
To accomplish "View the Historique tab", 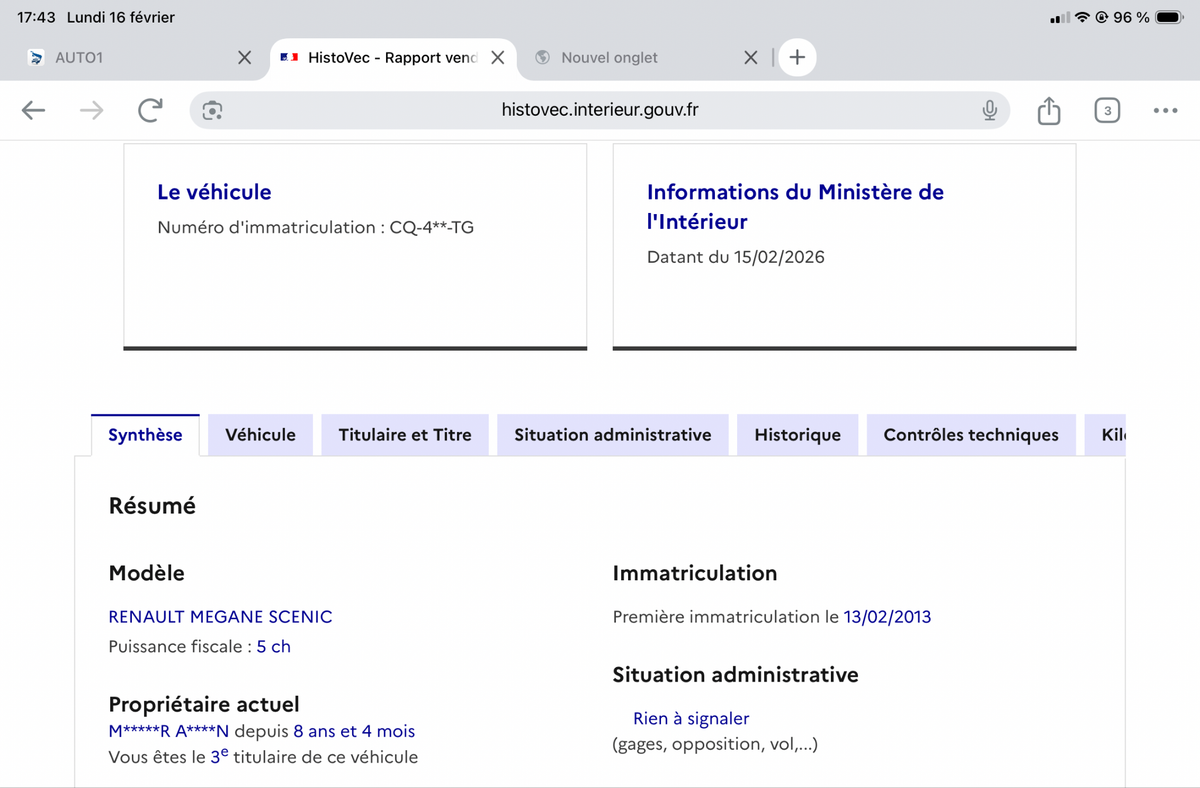I will click(797, 435).
